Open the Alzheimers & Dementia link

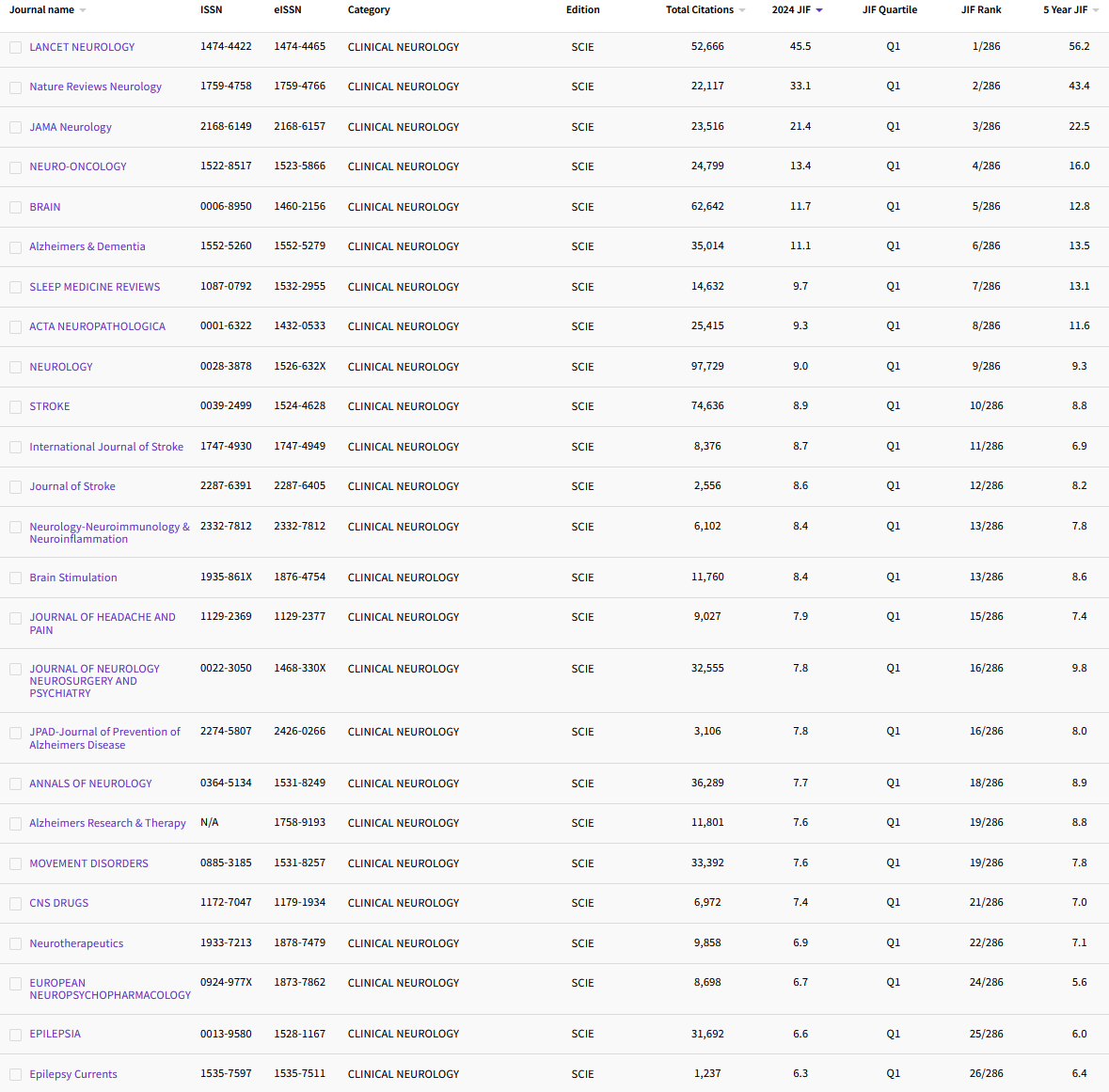tap(87, 246)
